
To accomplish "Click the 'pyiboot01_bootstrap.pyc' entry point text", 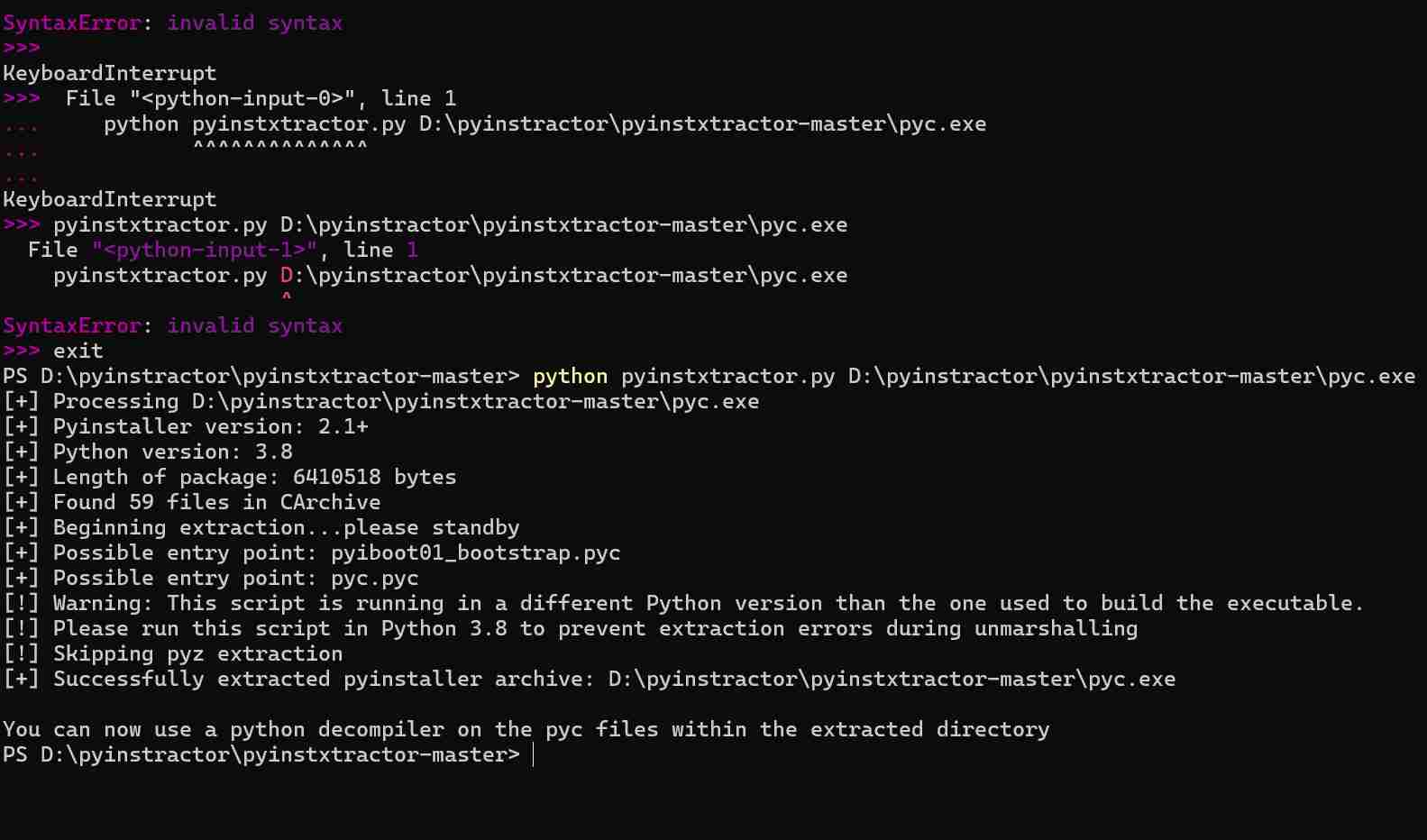I will coord(476,552).
